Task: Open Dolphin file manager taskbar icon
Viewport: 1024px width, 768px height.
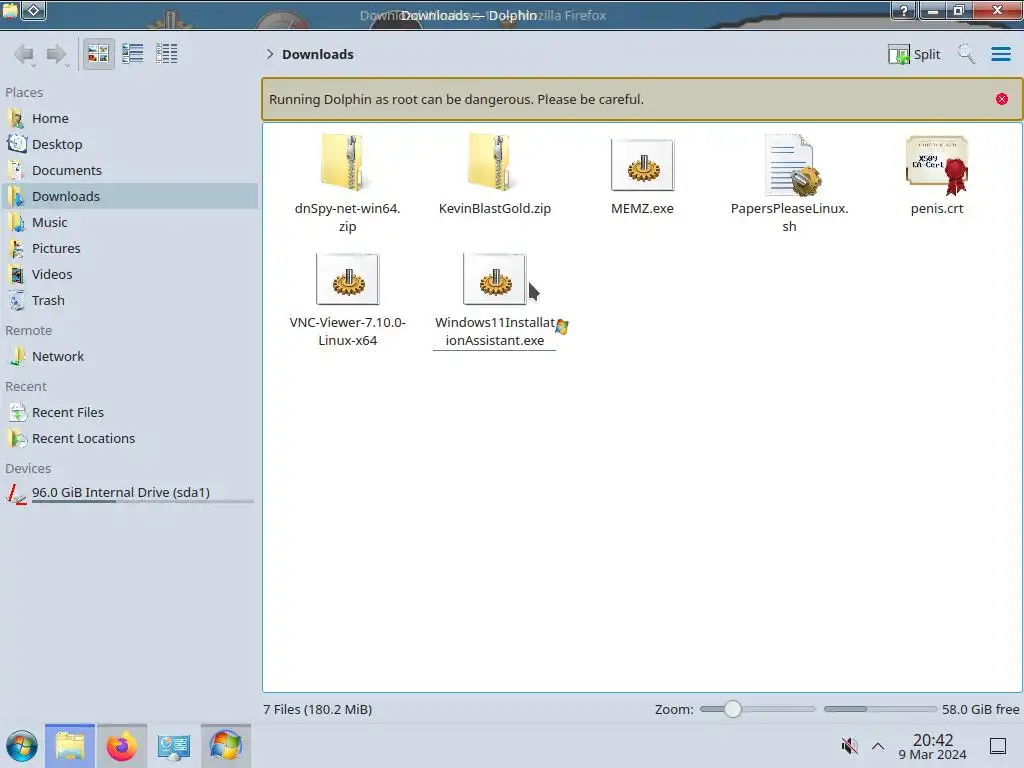Action: point(70,746)
